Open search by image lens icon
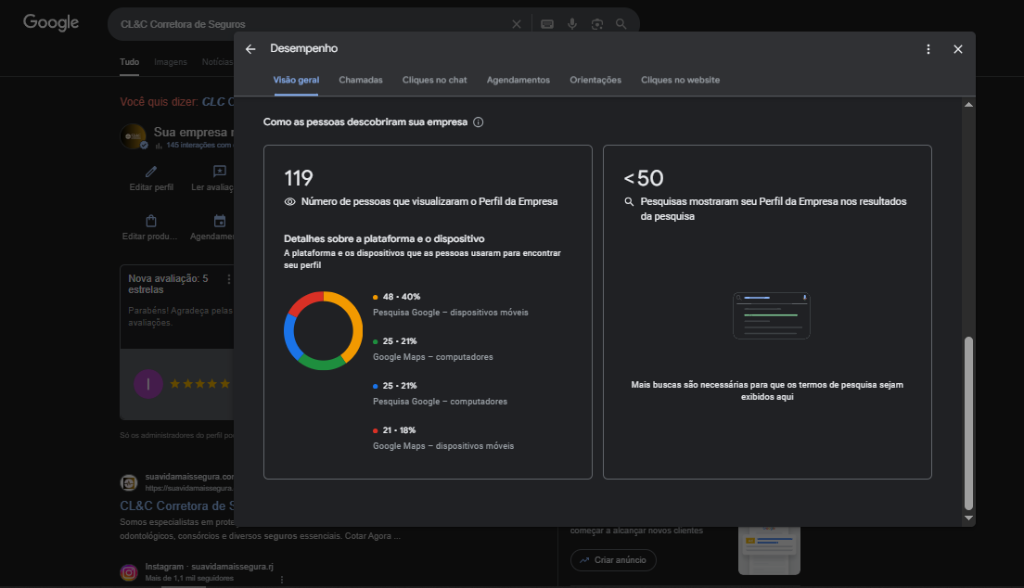This screenshot has width=1024, height=588. [x=597, y=24]
